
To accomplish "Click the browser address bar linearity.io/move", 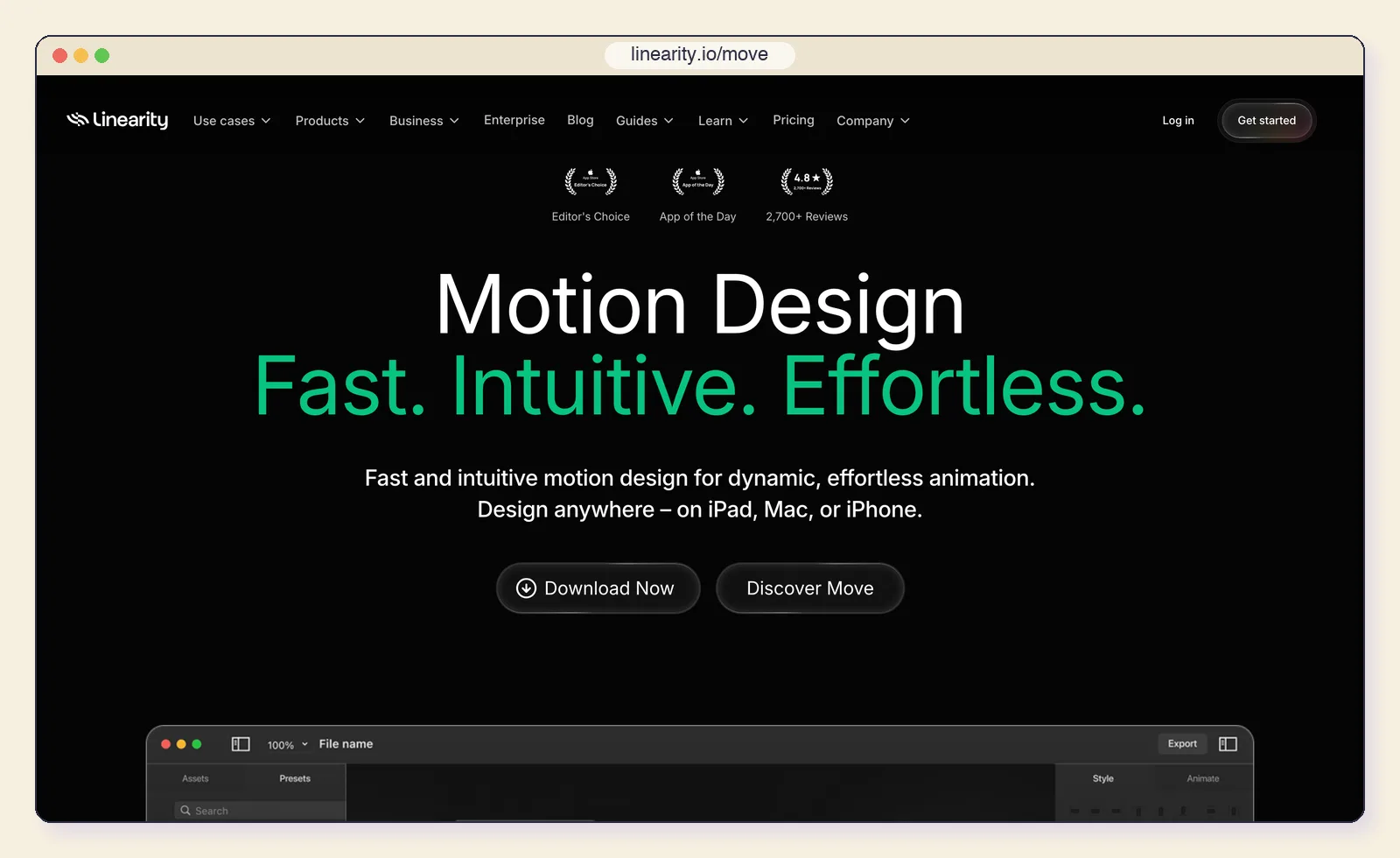I will tap(699, 54).
